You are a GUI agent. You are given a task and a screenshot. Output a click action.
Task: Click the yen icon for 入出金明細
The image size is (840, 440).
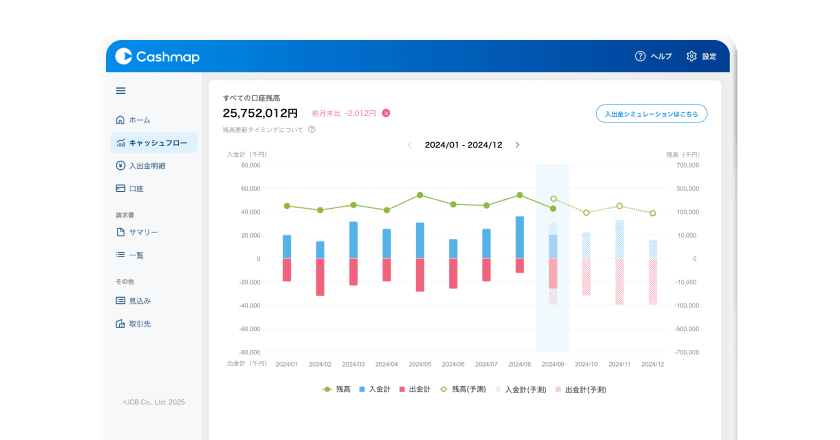pyautogui.click(x=120, y=166)
